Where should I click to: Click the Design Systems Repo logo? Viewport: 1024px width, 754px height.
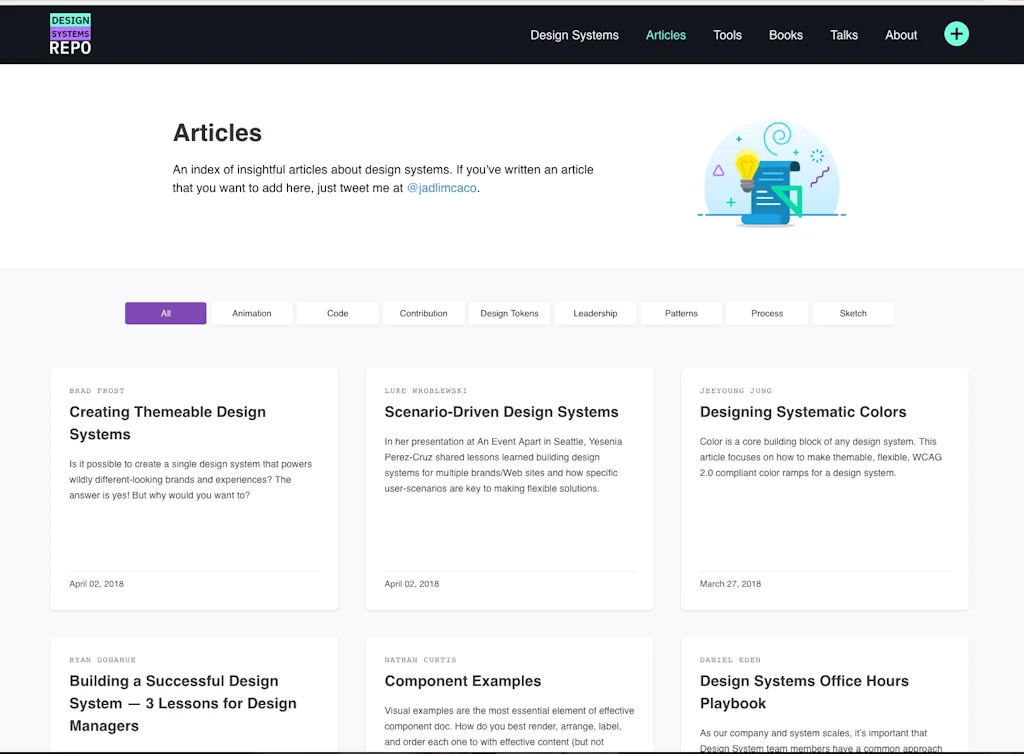click(70, 33)
